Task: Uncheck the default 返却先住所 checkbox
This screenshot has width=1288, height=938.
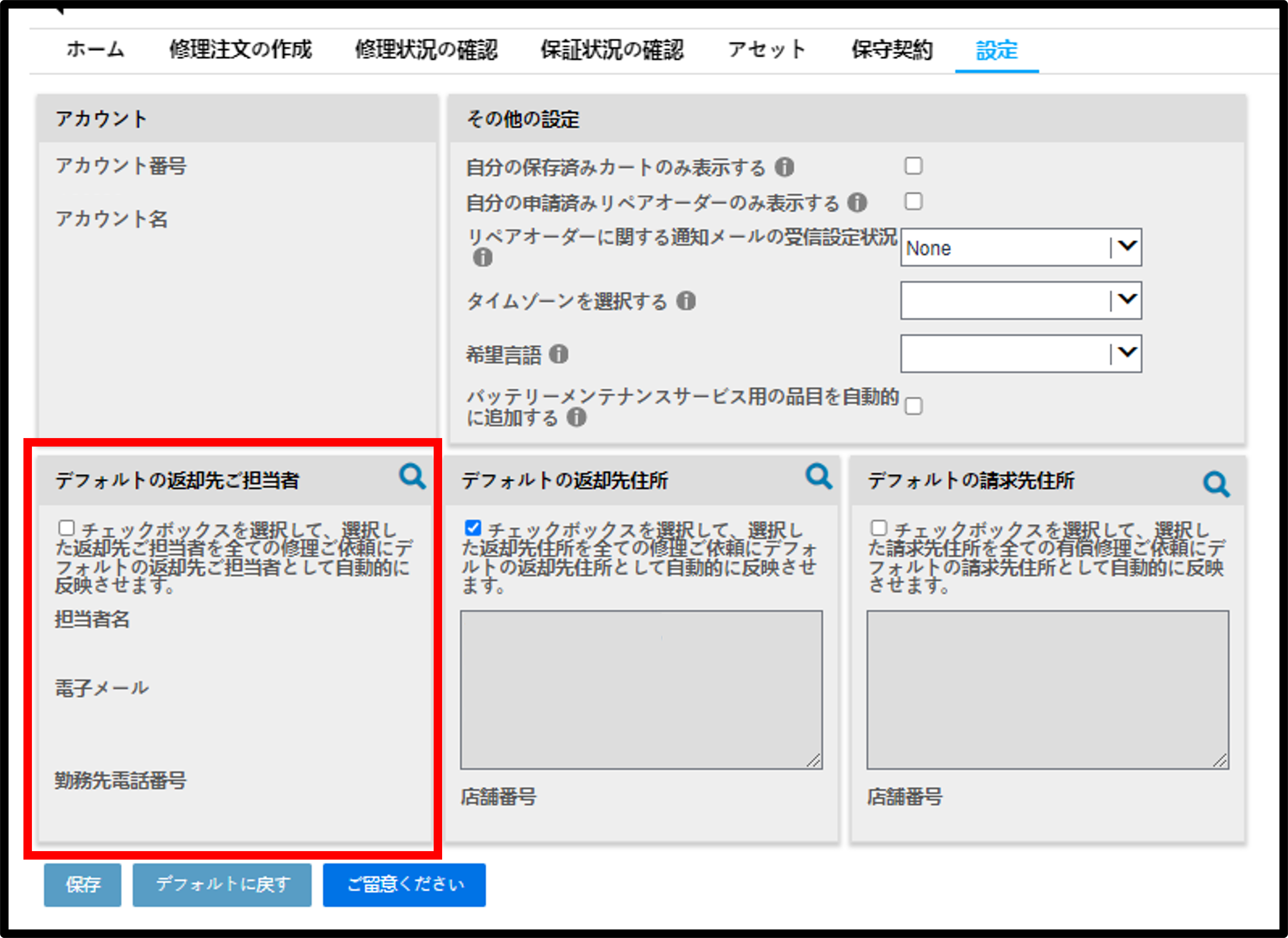Action: pos(473,528)
